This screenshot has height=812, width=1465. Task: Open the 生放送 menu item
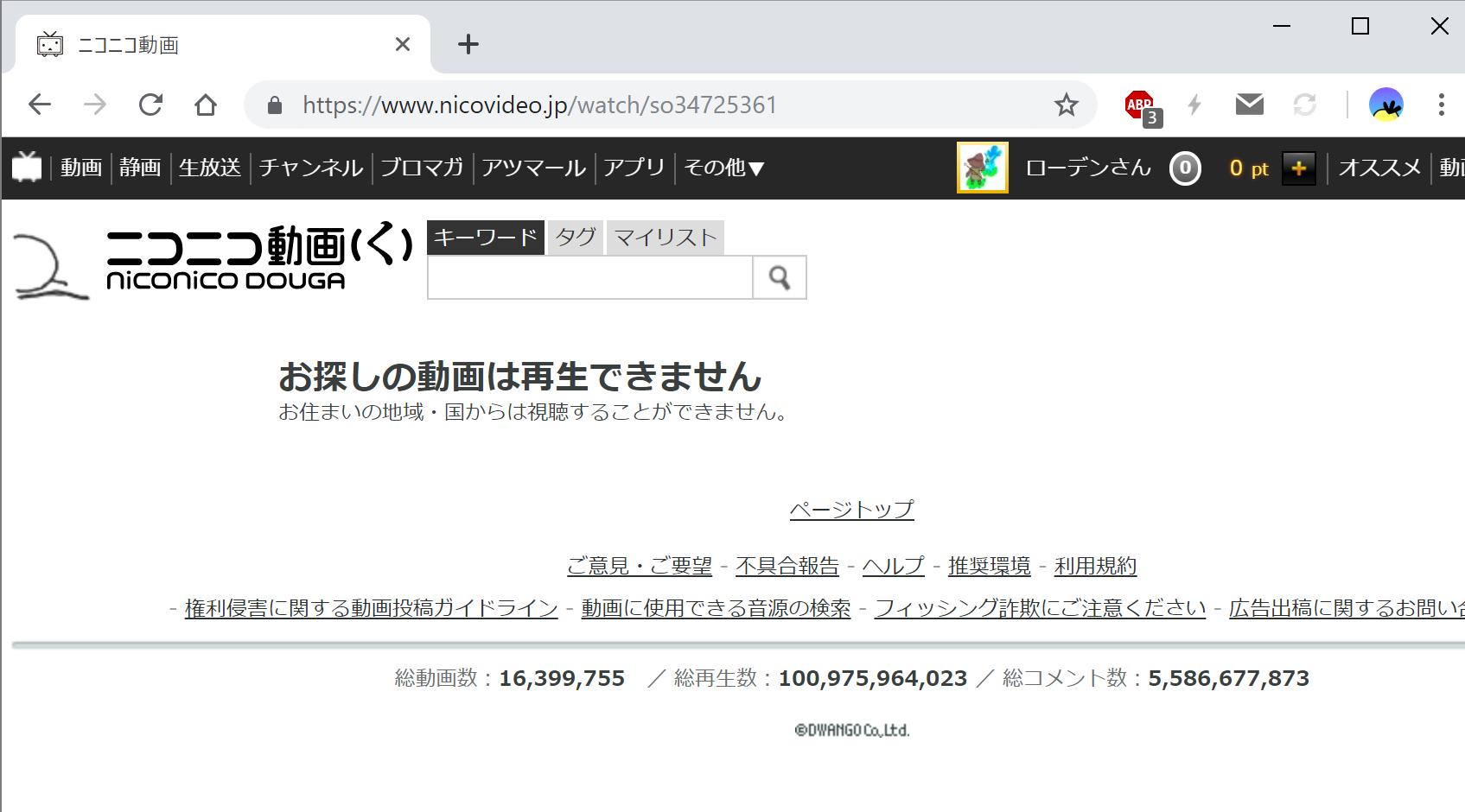pos(210,168)
